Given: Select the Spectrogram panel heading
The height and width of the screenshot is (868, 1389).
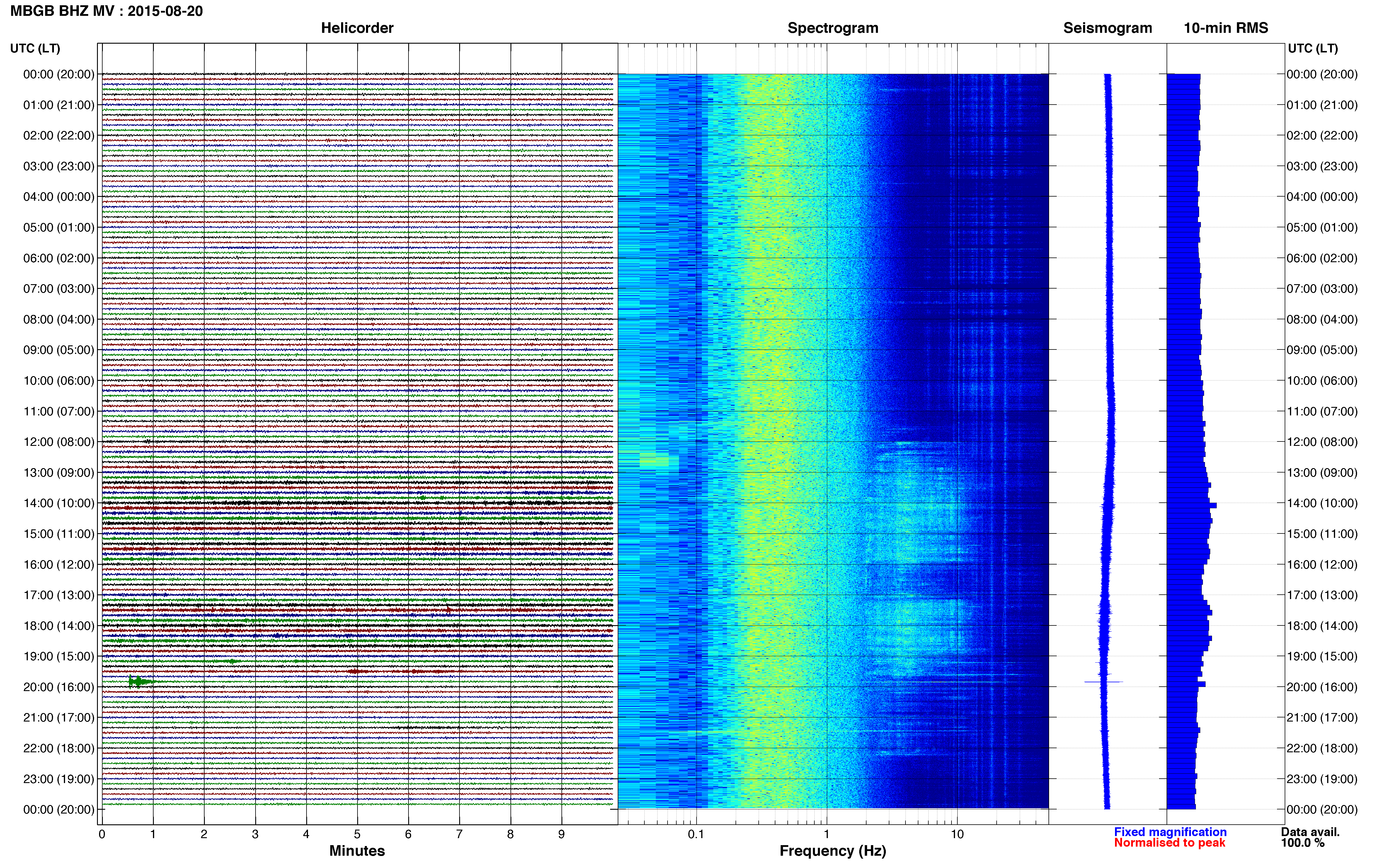Looking at the screenshot, I should coord(833,28).
